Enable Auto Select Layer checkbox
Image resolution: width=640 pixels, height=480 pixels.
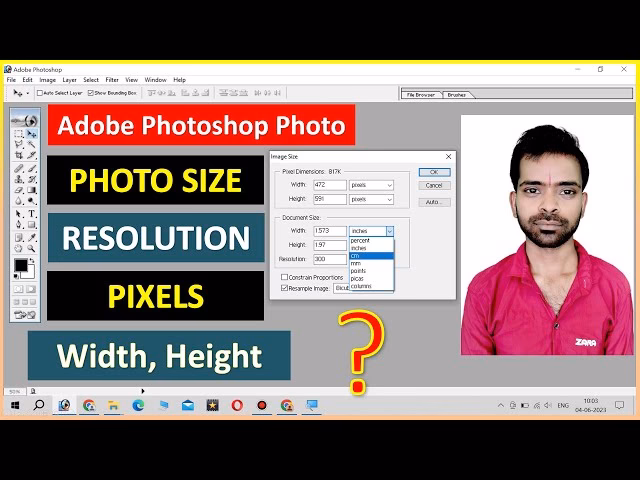(x=40, y=93)
